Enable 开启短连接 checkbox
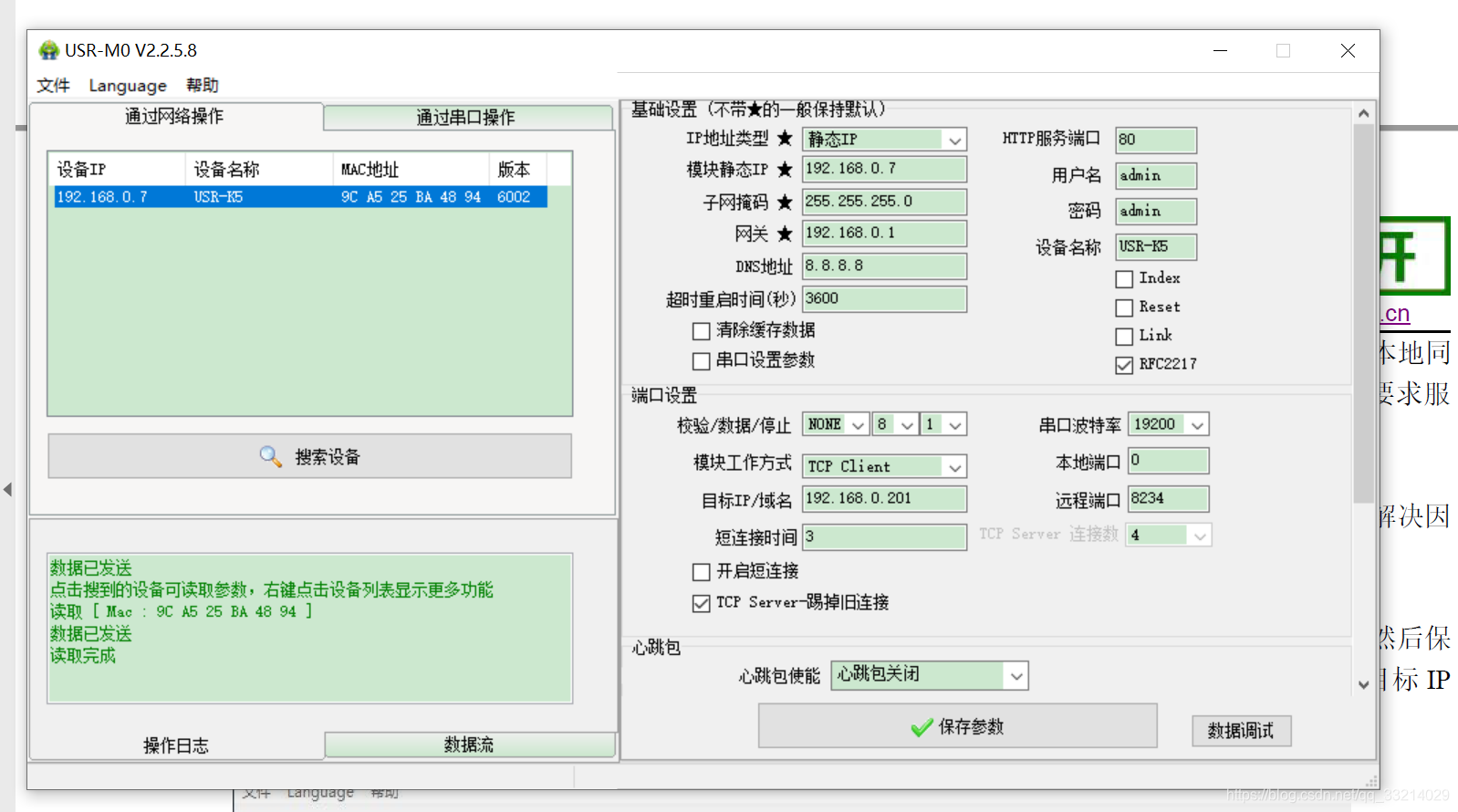The width and height of the screenshot is (1458, 812). pyautogui.click(x=701, y=572)
